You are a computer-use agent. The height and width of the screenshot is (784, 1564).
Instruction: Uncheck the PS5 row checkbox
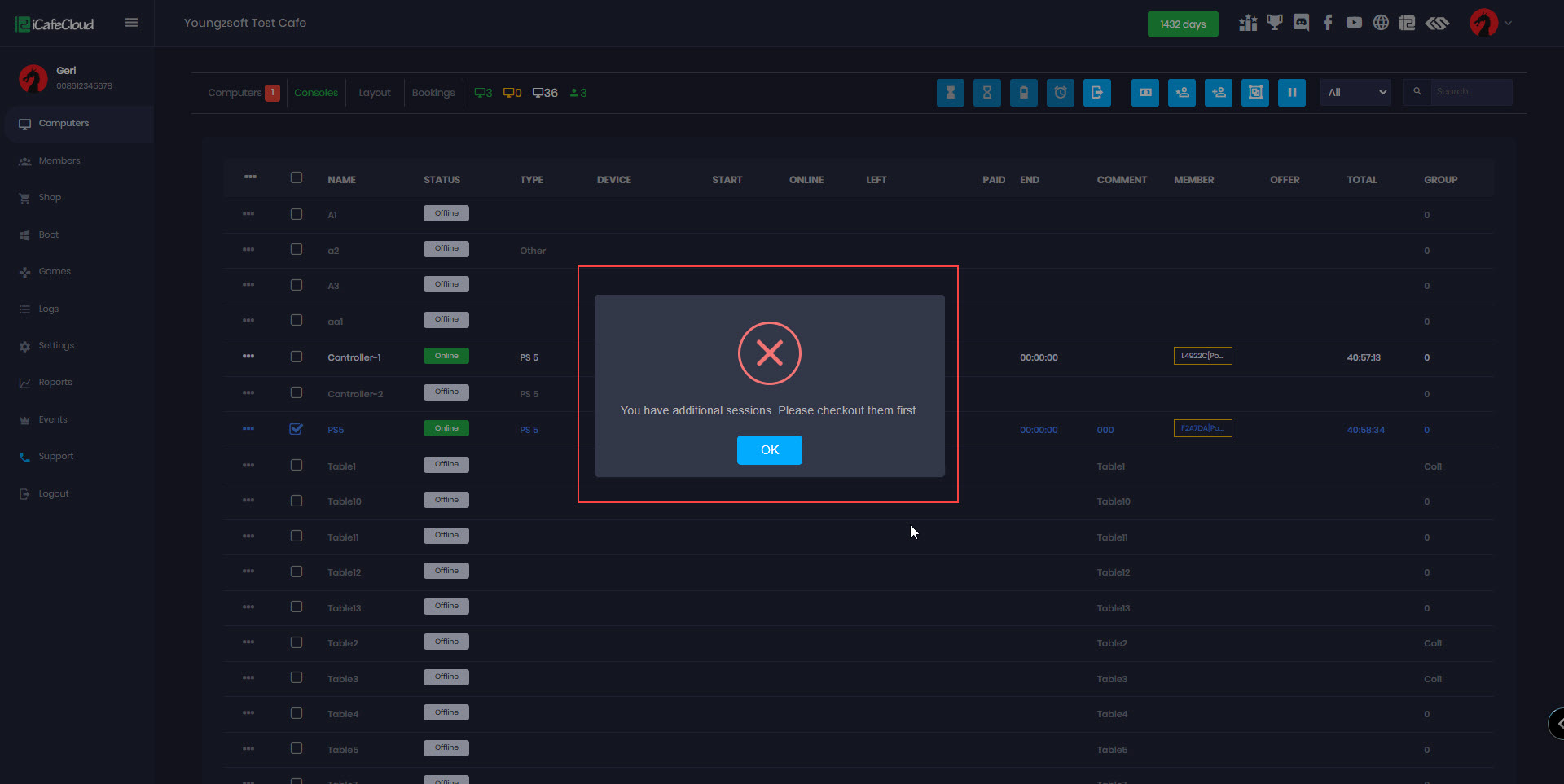297,429
